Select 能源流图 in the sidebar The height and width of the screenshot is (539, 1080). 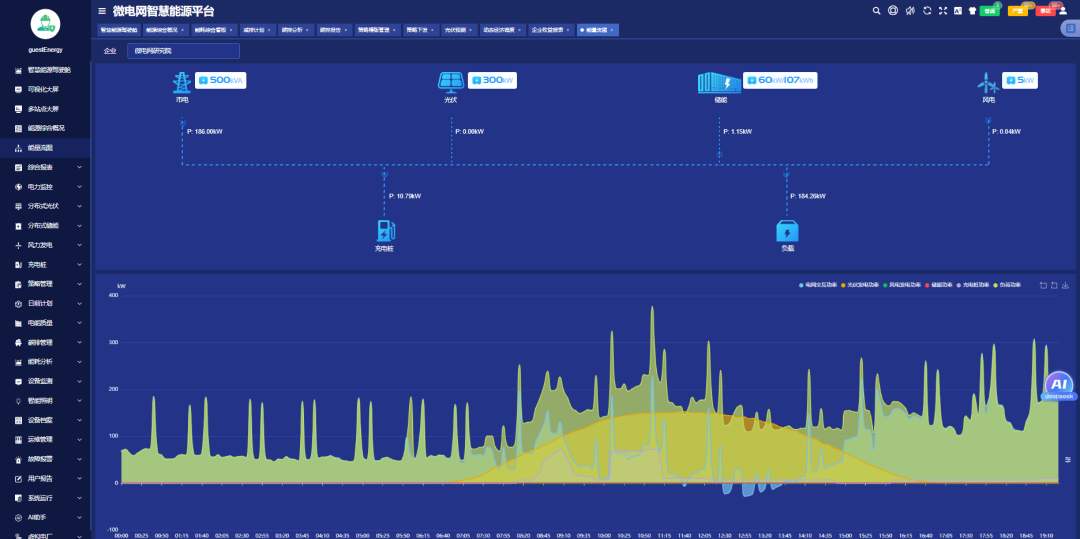pyautogui.click(x=40, y=148)
